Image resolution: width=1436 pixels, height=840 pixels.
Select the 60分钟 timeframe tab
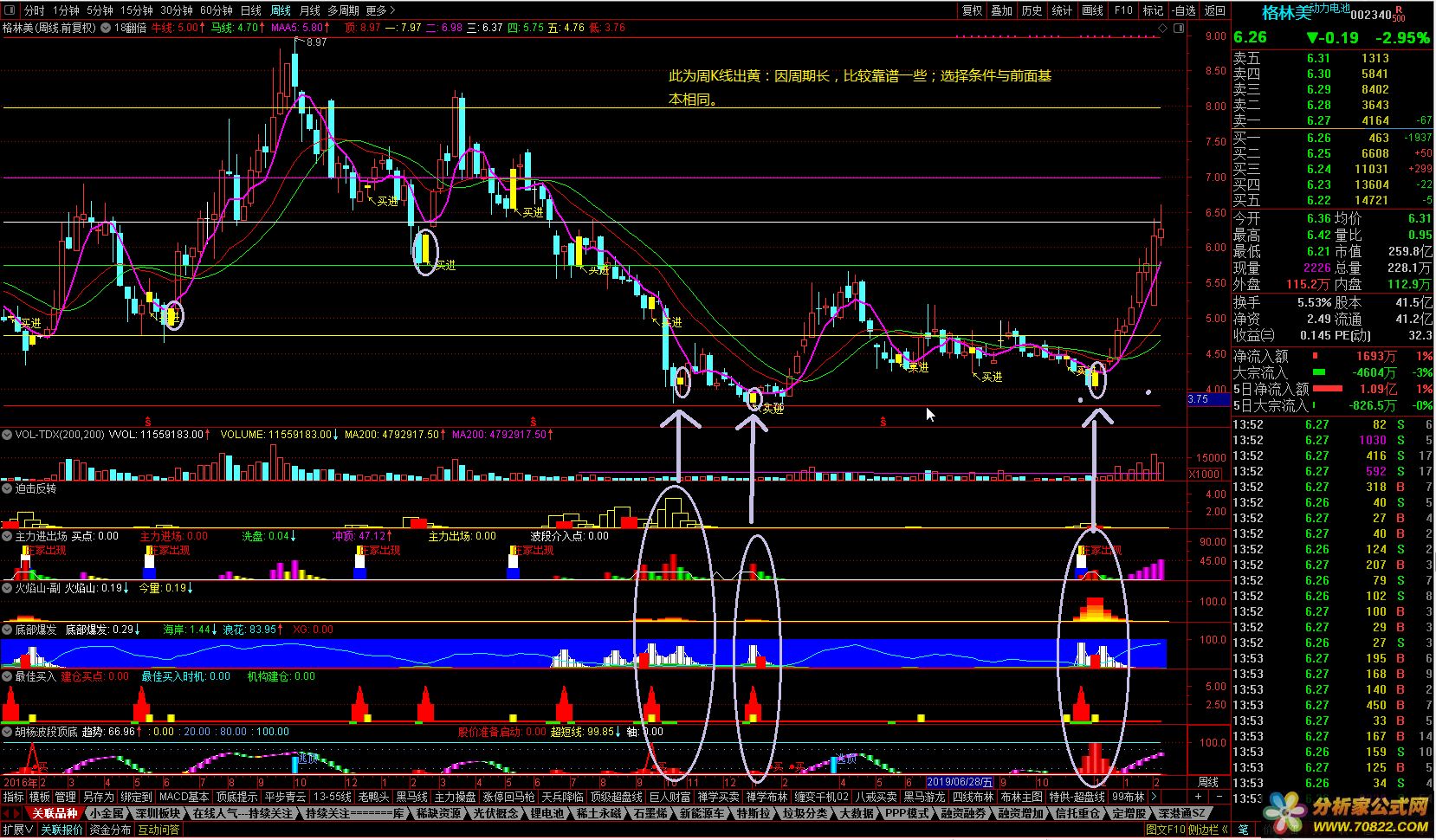216,10
